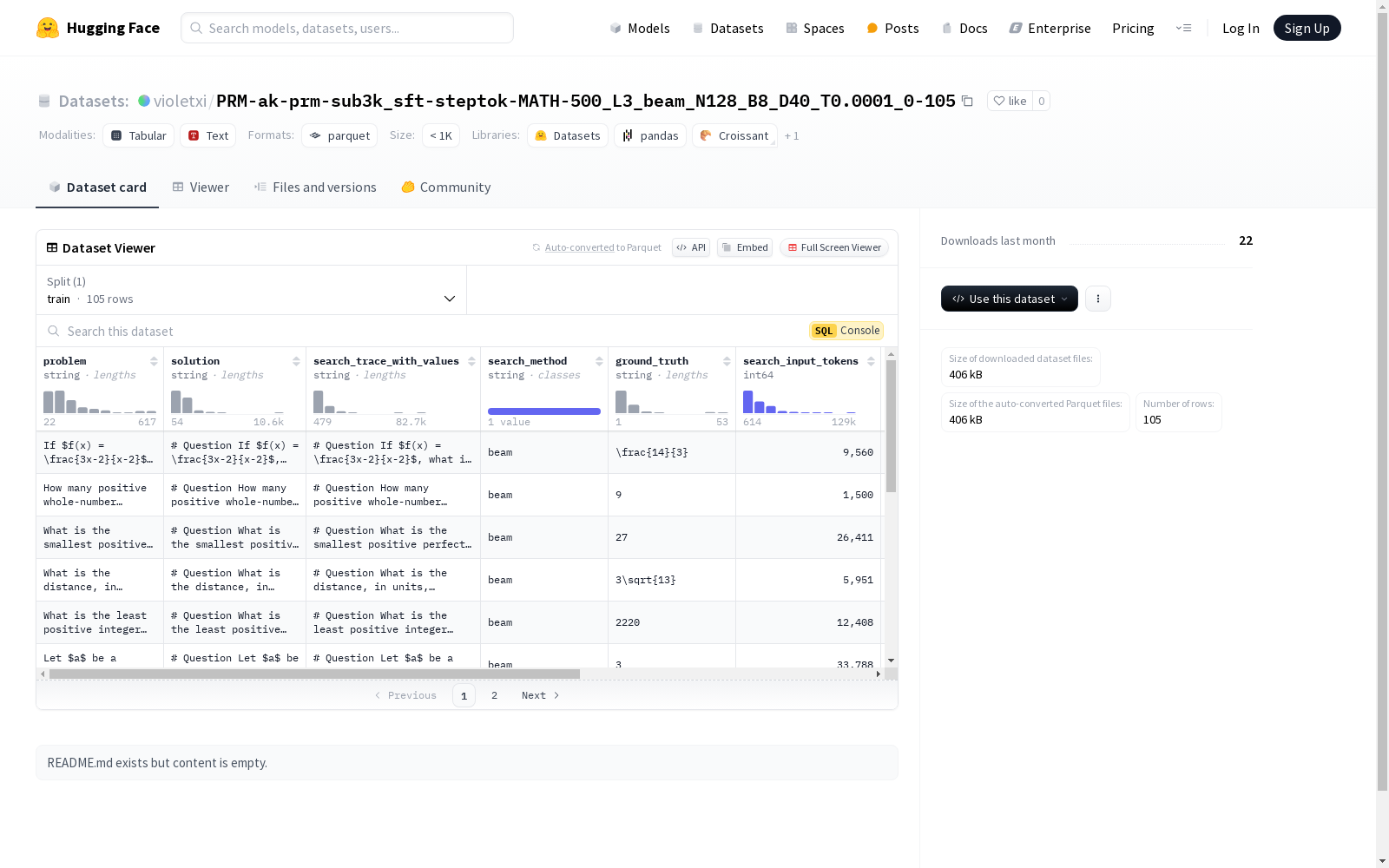Click the Next page button
This screenshot has width=1389, height=868.
coord(540,695)
